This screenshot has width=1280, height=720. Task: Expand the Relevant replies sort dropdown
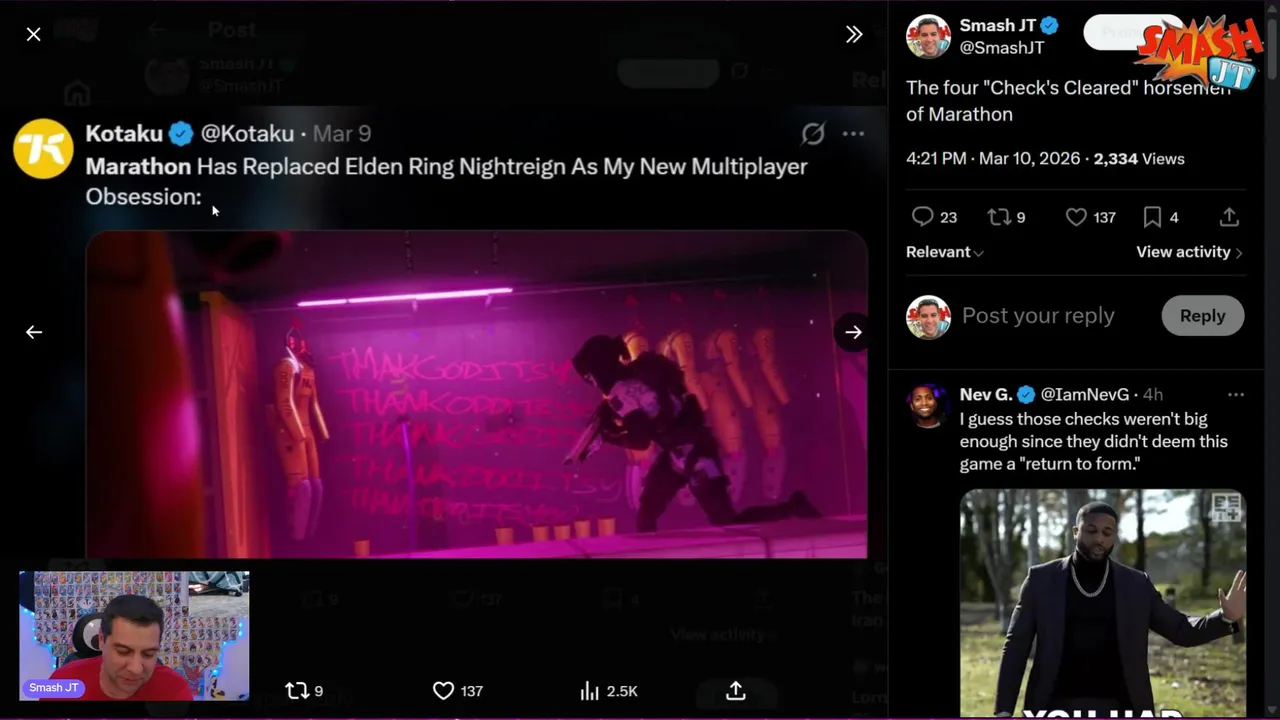click(944, 252)
